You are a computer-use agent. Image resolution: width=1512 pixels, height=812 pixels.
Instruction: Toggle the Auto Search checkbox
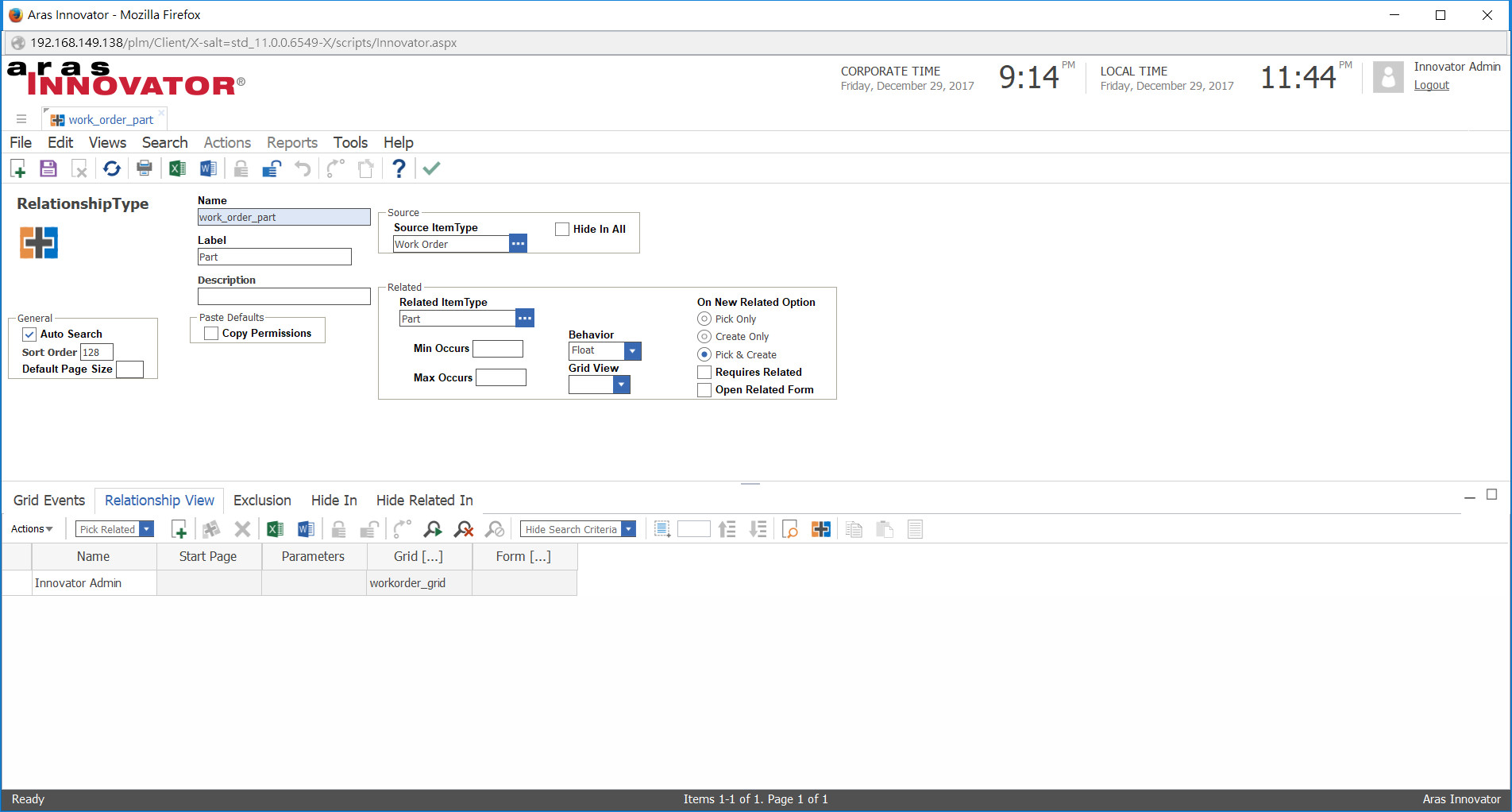(x=29, y=334)
